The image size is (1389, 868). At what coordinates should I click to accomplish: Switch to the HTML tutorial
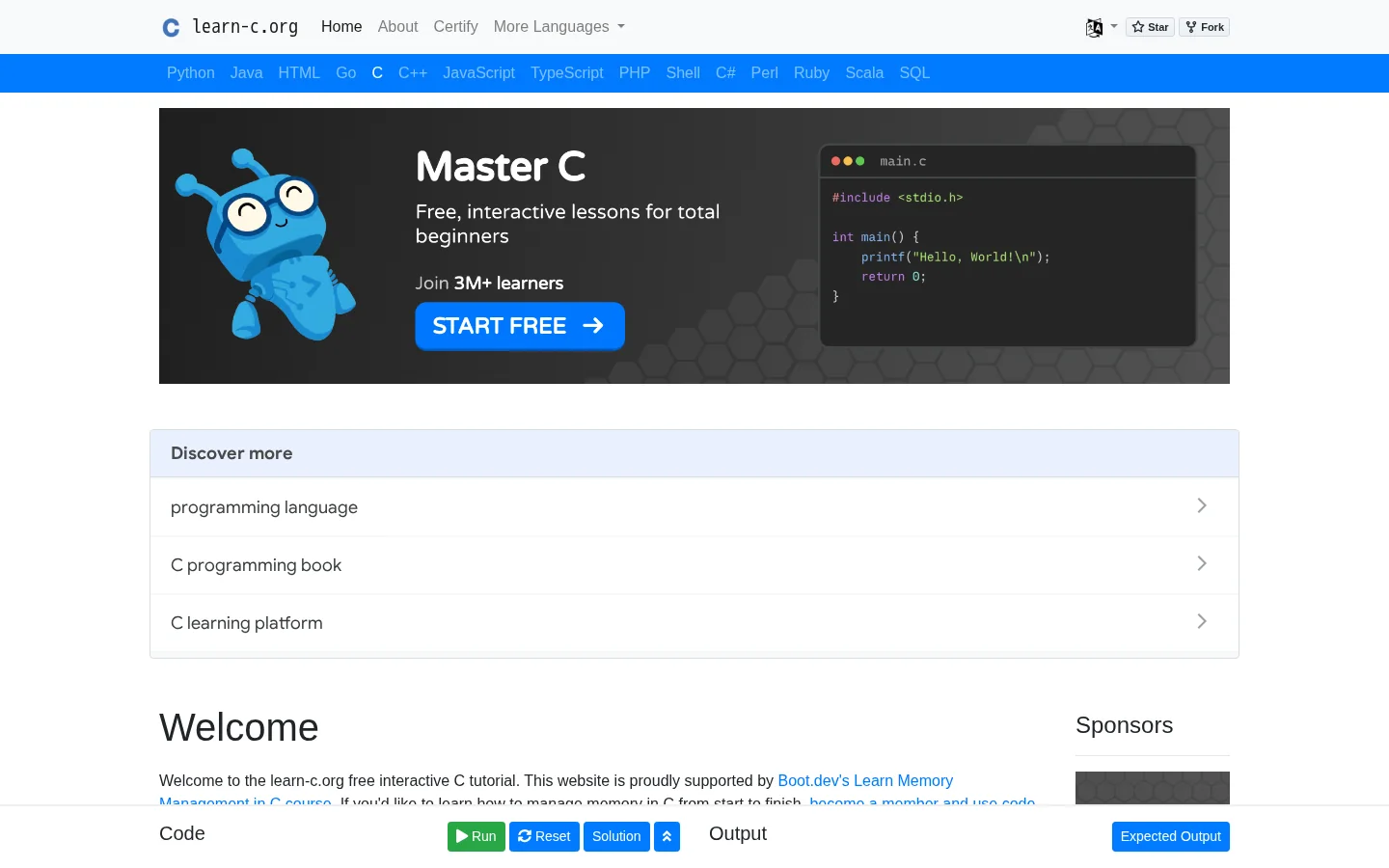299,73
